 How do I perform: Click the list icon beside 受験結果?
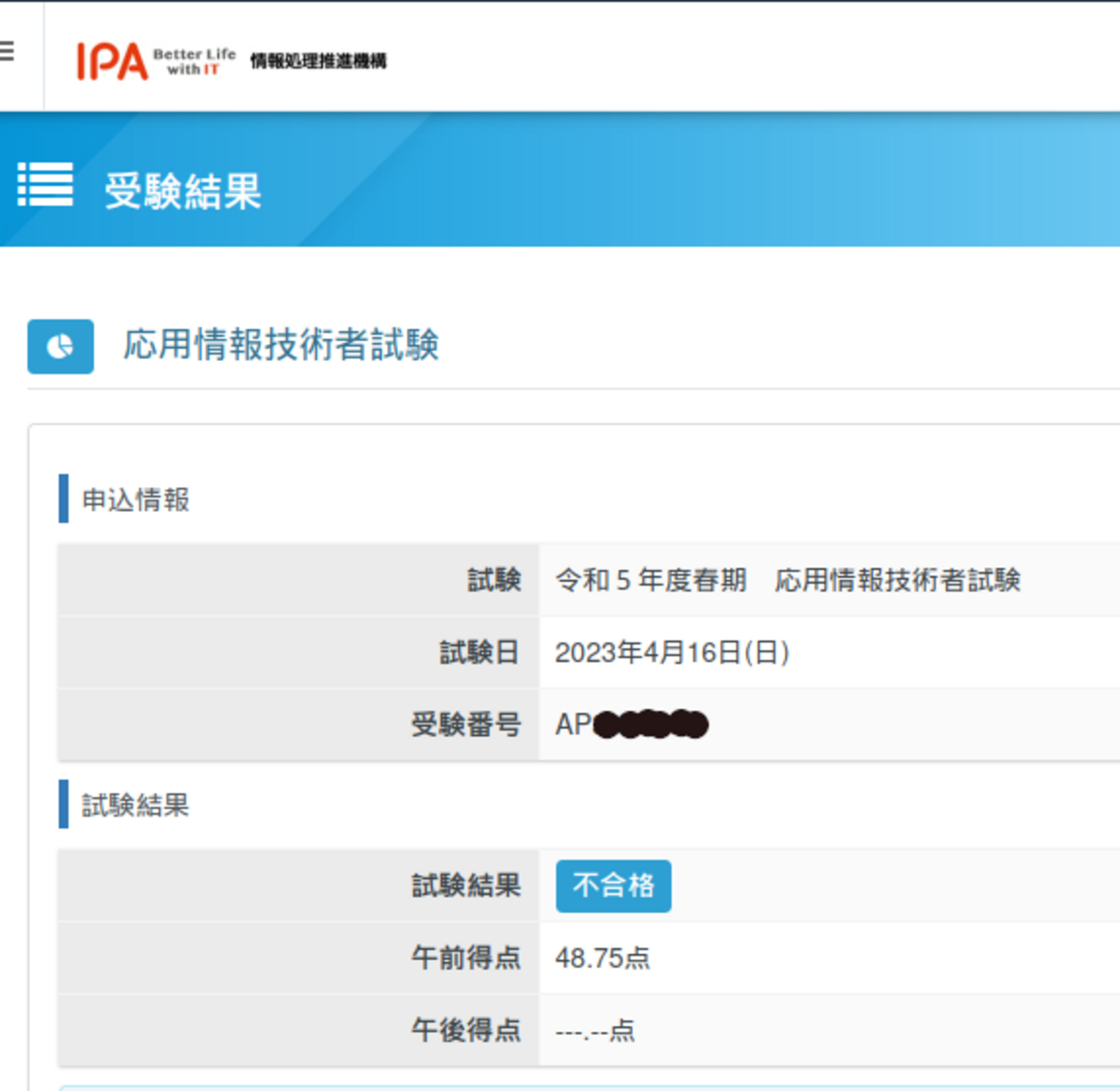(x=46, y=184)
